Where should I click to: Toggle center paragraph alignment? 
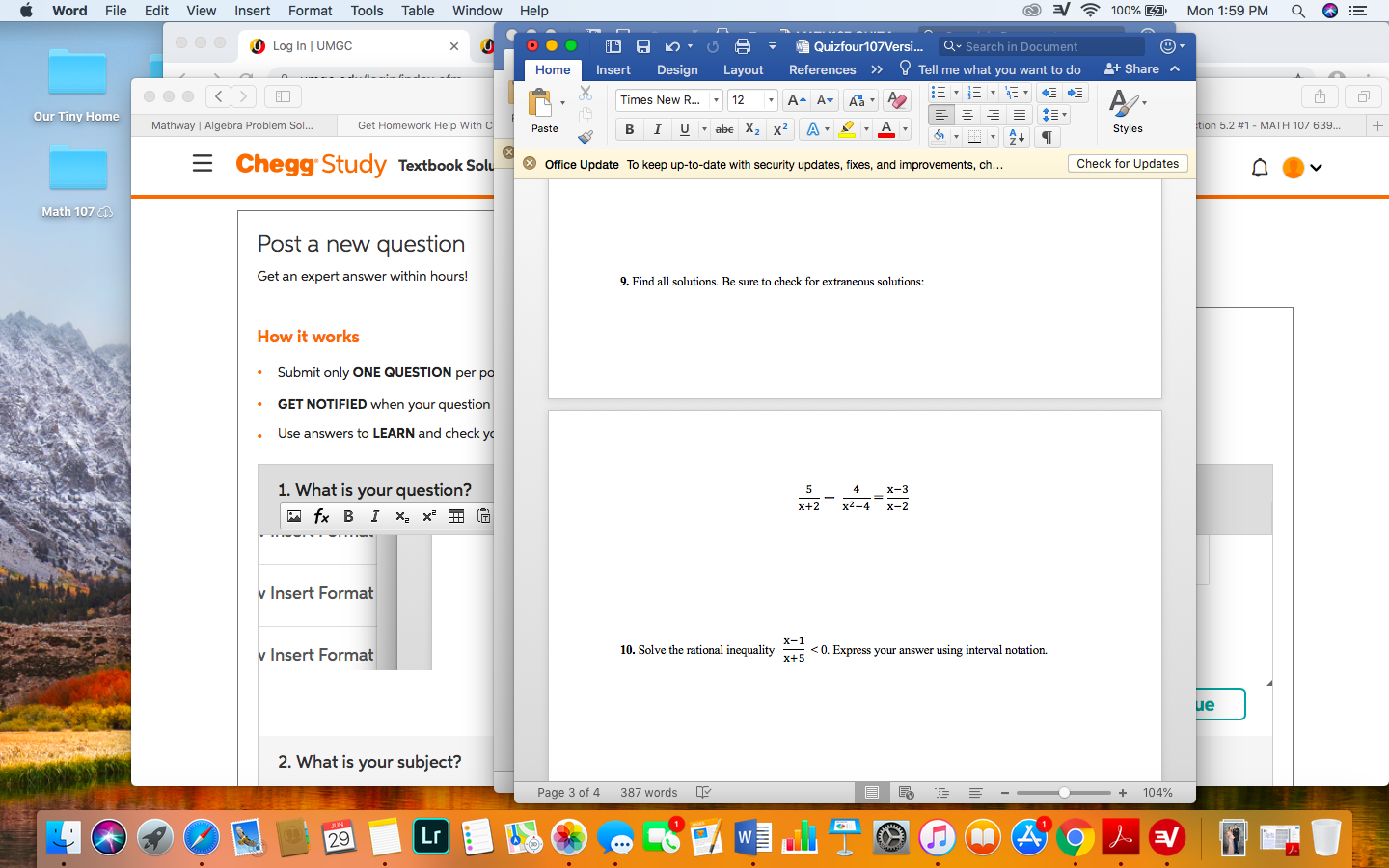tap(967, 115)
